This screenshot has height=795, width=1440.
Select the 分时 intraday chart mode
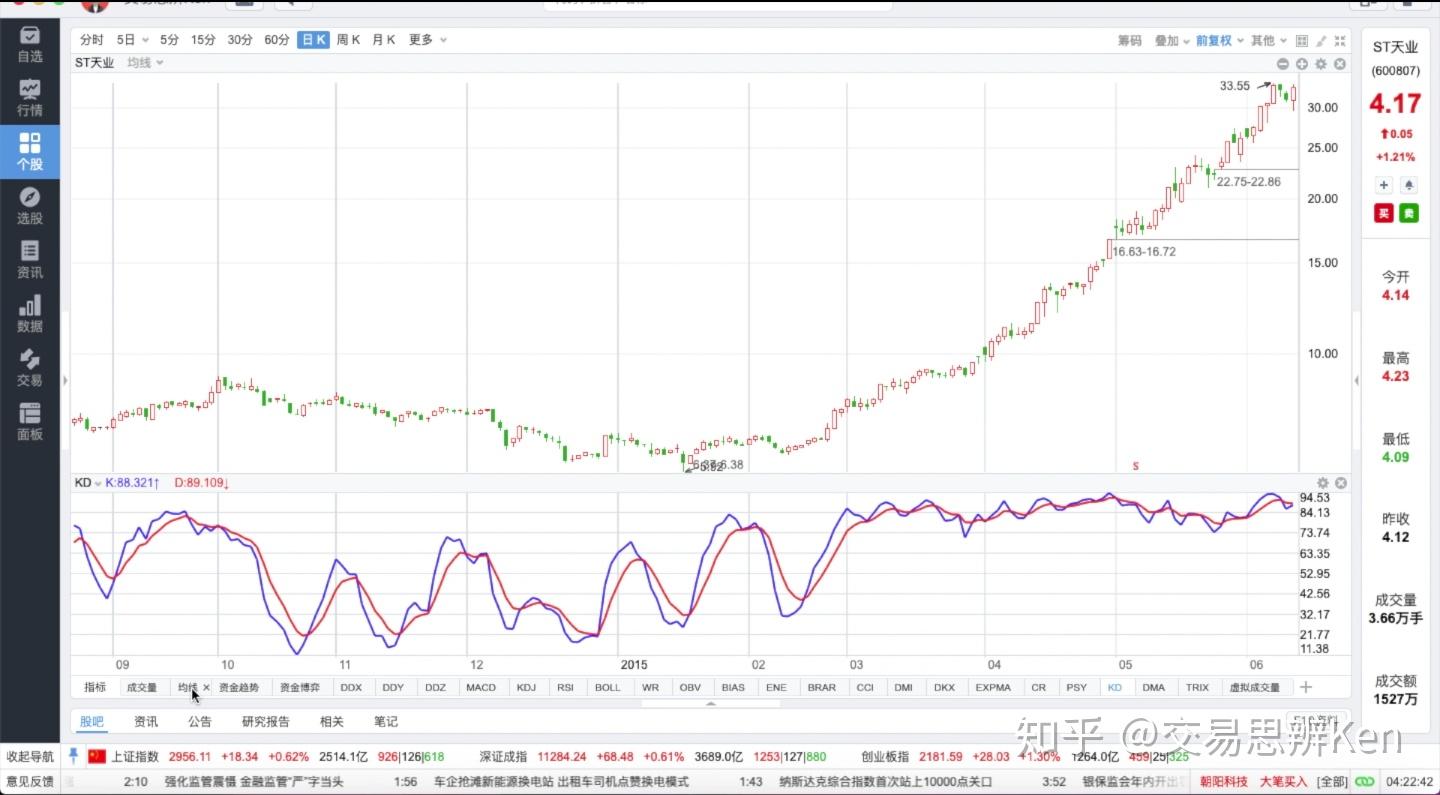[x=91, y=40]
